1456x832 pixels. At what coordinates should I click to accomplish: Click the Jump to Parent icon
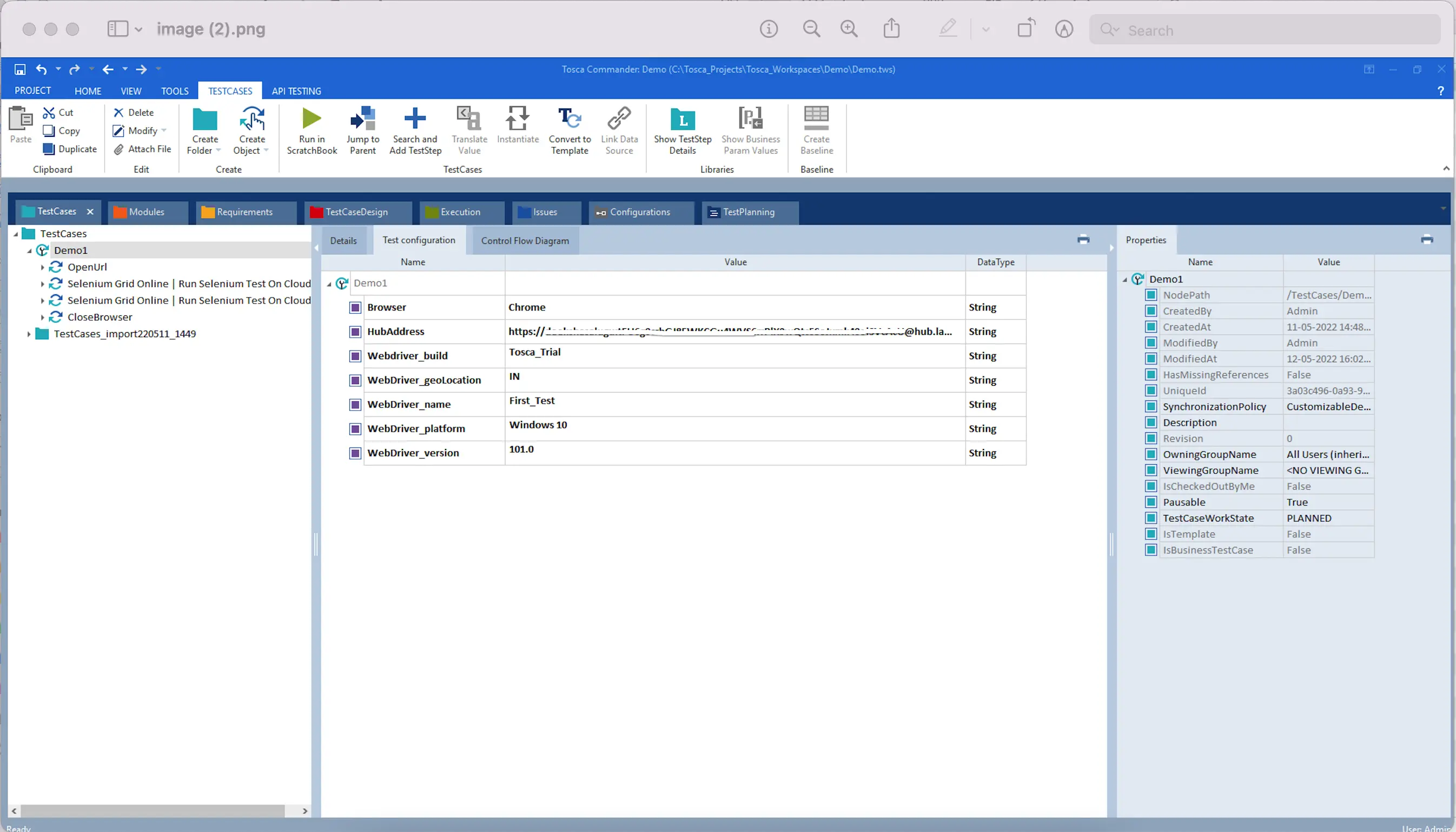click(x=363, y=119)
